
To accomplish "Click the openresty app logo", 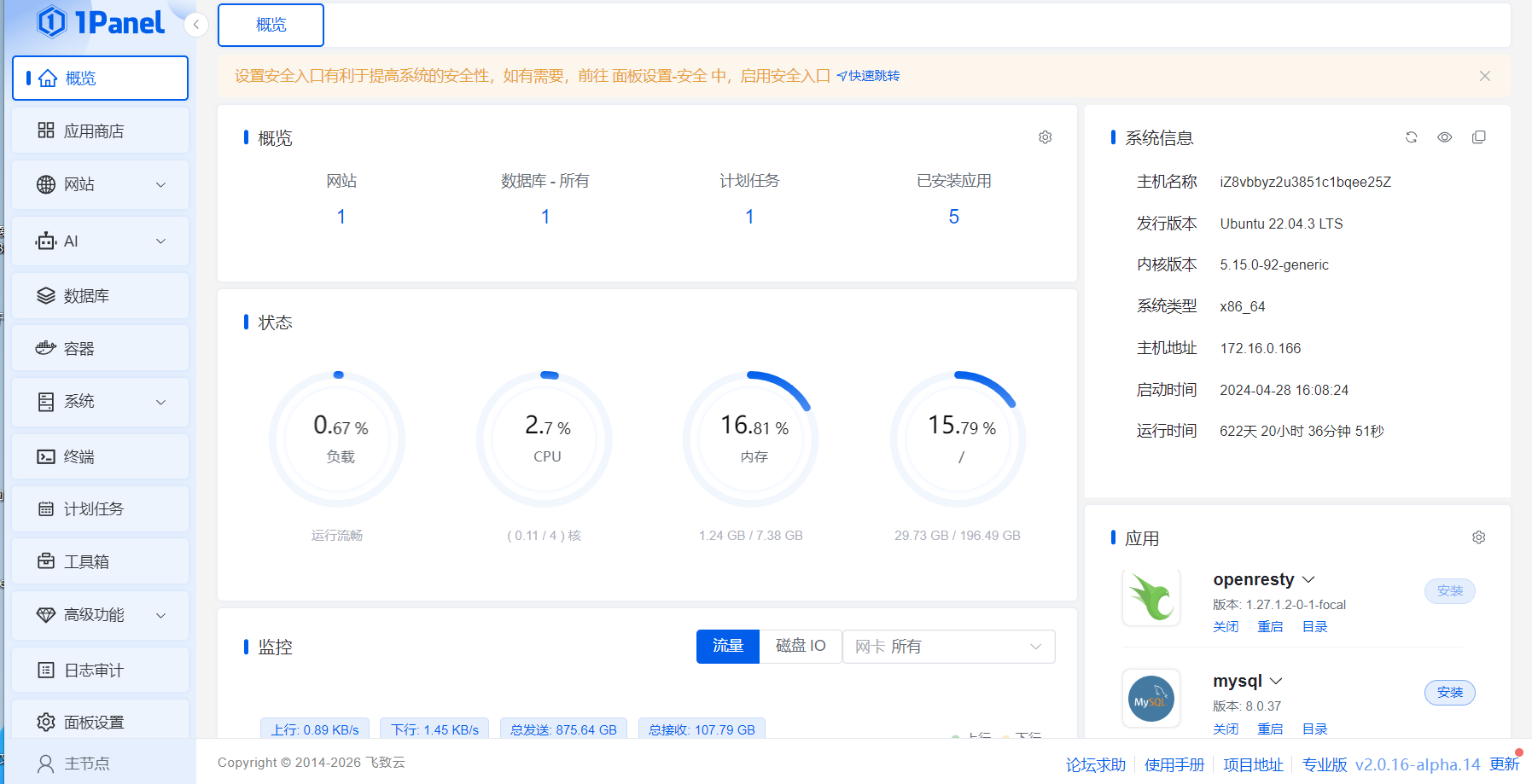I will (x=1150, y=597).
